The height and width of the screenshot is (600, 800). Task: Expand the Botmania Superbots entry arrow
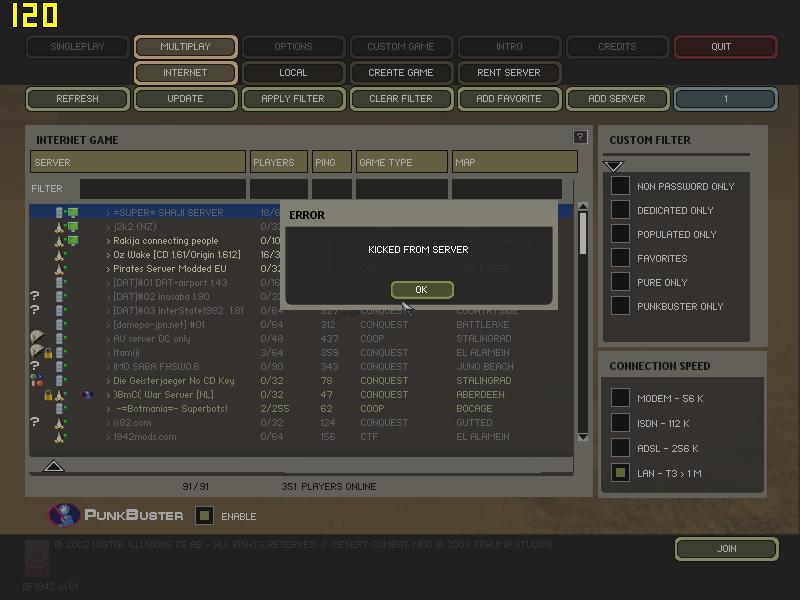pyautogui.click(x=108, y=409)
